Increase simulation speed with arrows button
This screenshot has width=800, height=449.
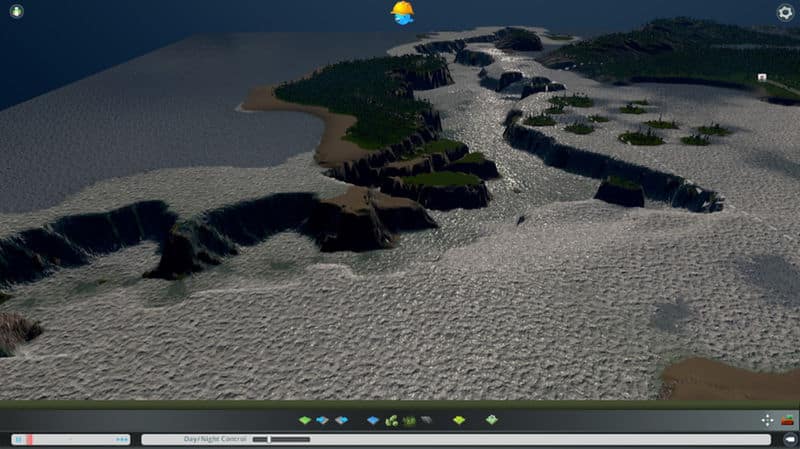point(122,439)
